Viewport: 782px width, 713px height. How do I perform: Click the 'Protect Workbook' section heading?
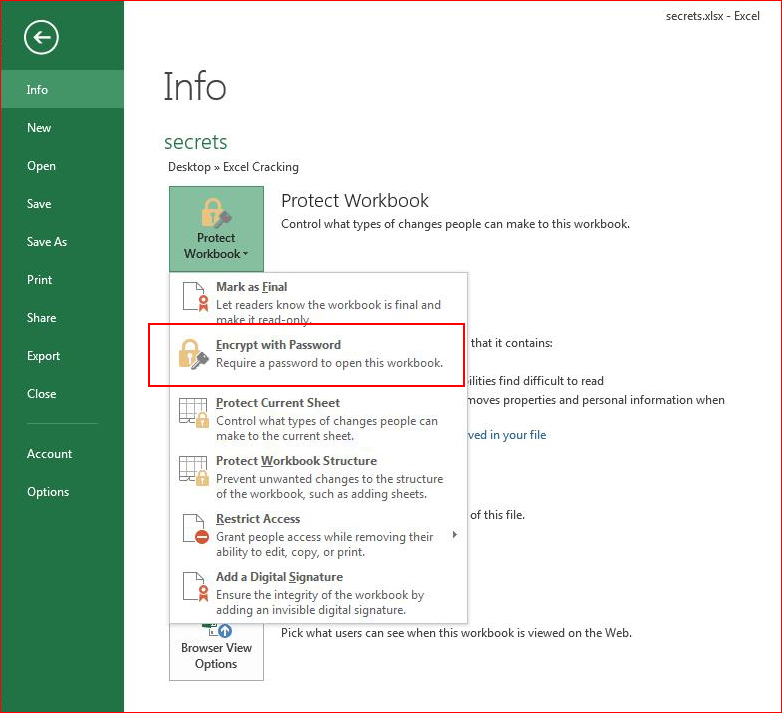[x=355, y=200]
